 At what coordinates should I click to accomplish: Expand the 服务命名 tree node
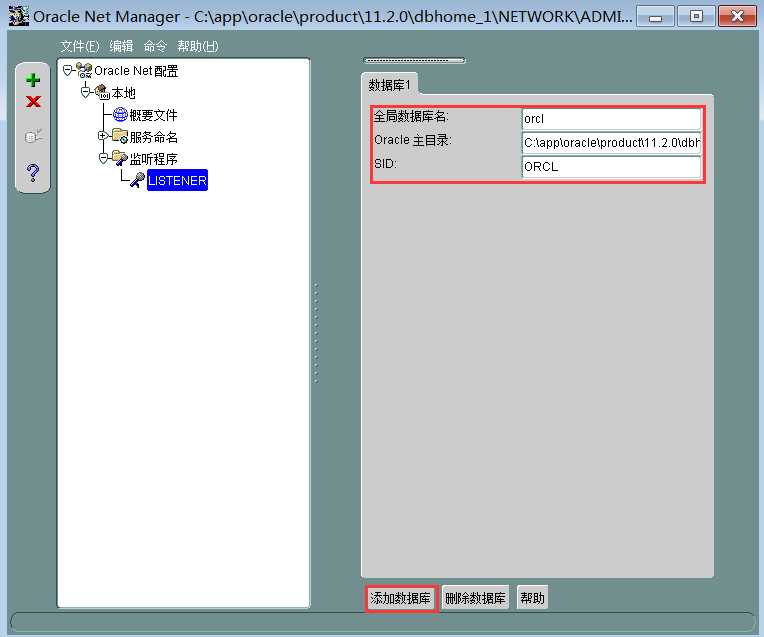point(102,135)
